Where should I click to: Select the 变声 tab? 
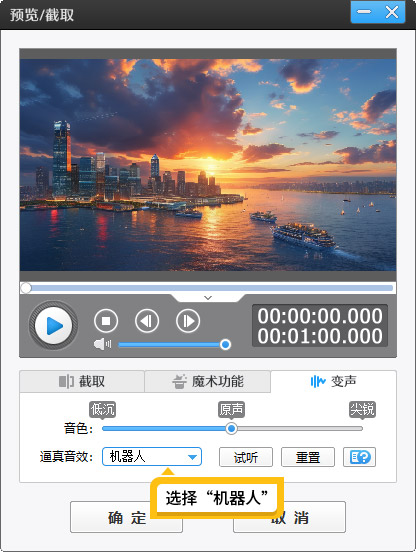pos(333,381)
